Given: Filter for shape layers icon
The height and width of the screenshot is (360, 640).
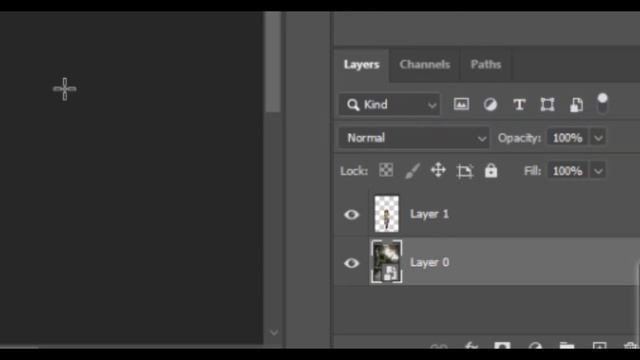Looking at the screenshot, I should 547,104.
